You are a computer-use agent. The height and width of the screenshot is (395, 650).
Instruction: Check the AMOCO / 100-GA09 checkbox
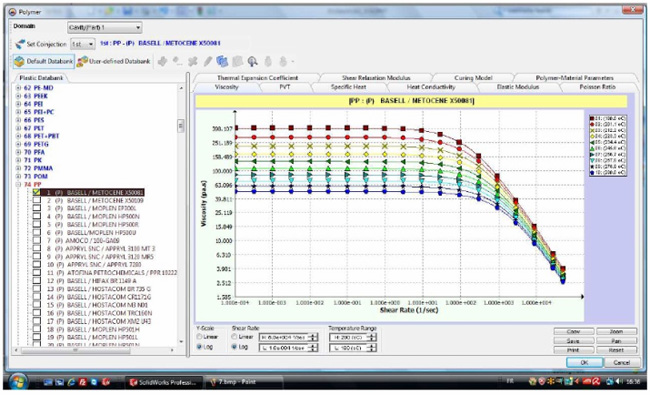point(37,240)
